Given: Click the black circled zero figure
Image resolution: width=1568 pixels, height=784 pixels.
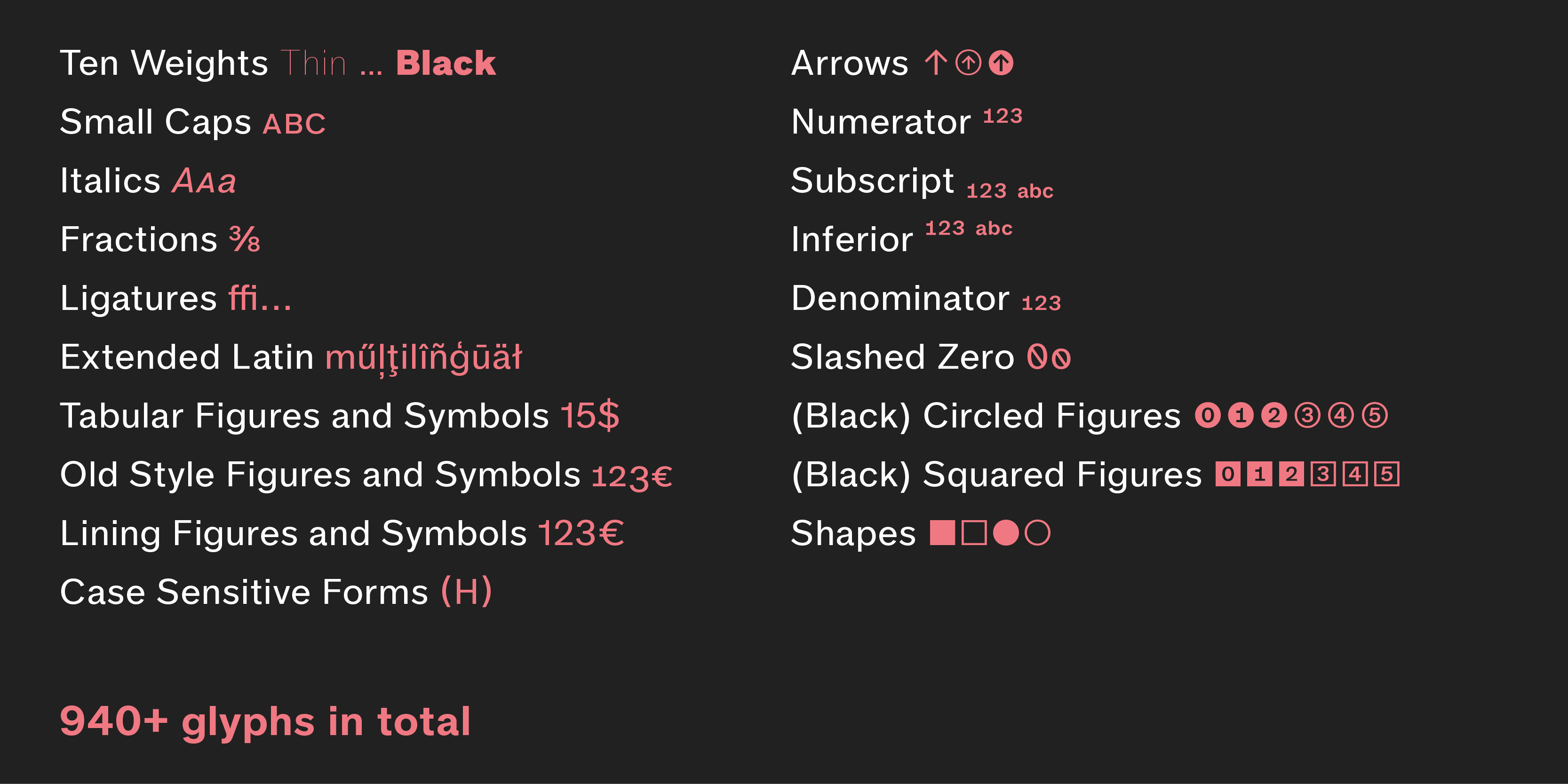Looking at the screenshot, I should (1208, 416).
